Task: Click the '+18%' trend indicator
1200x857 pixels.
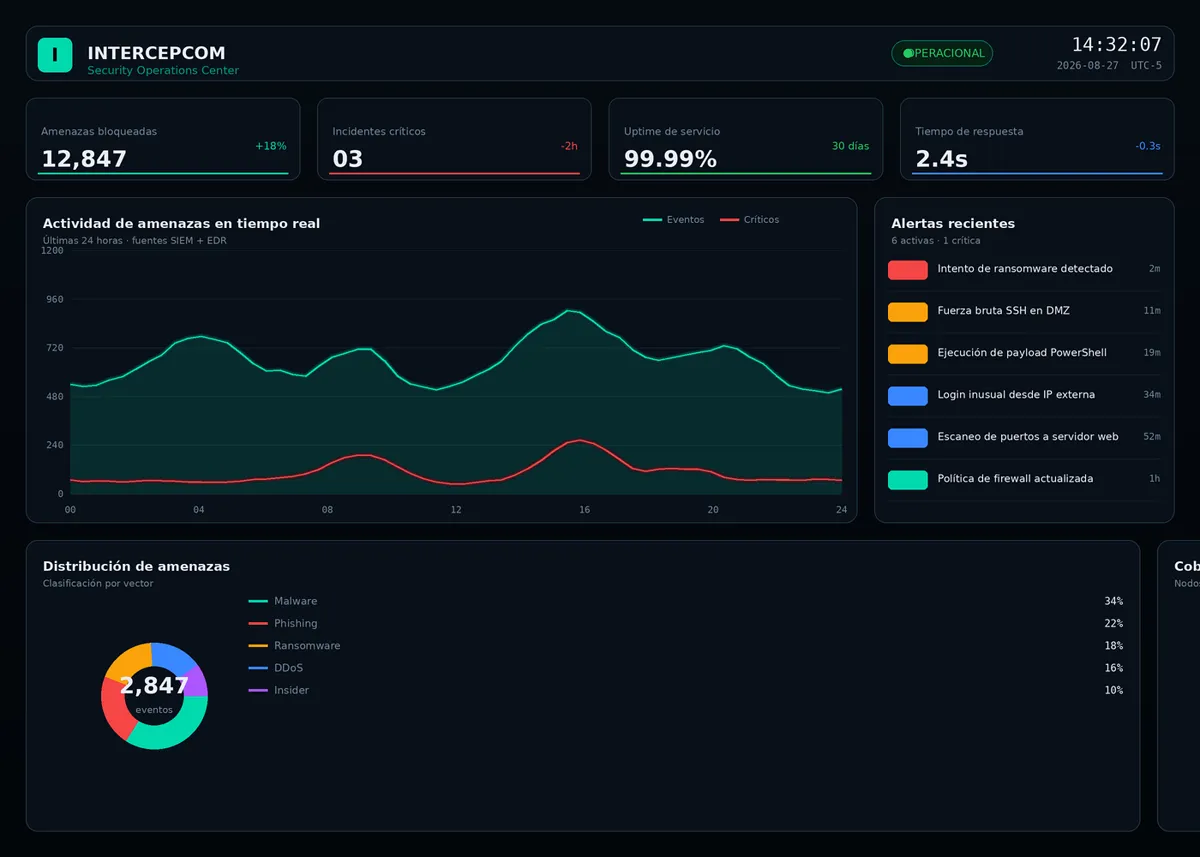Action: 271,146
